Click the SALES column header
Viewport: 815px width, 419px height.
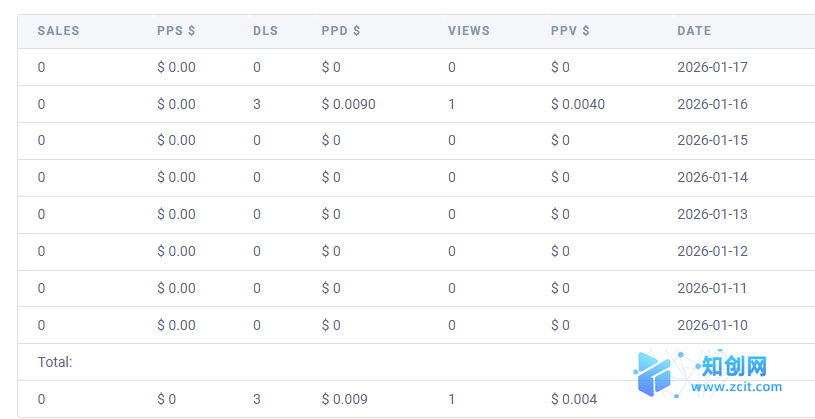coord(58,31)
